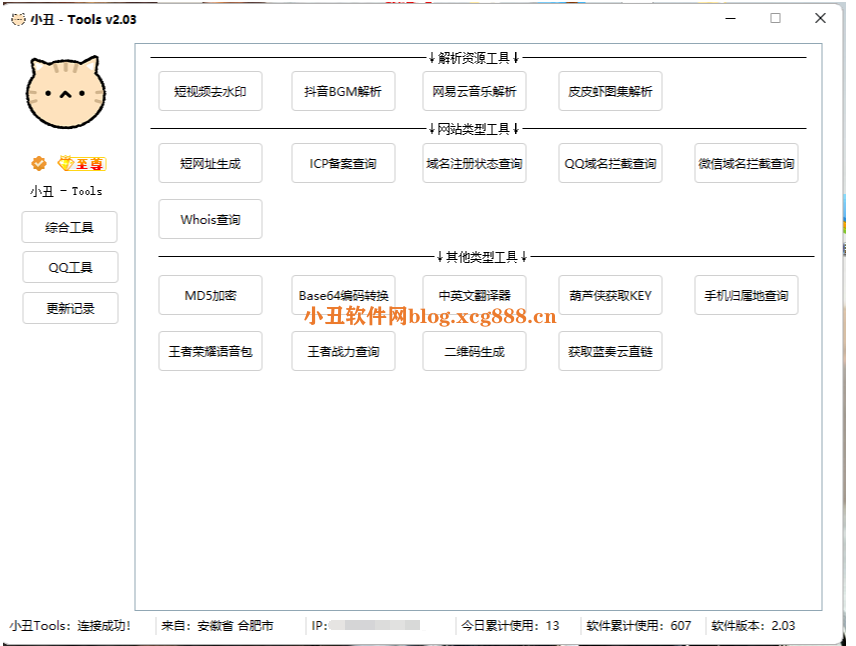Open 二维码生成 tool
This screenshot has height=646, width=856.
pos(474,351)
